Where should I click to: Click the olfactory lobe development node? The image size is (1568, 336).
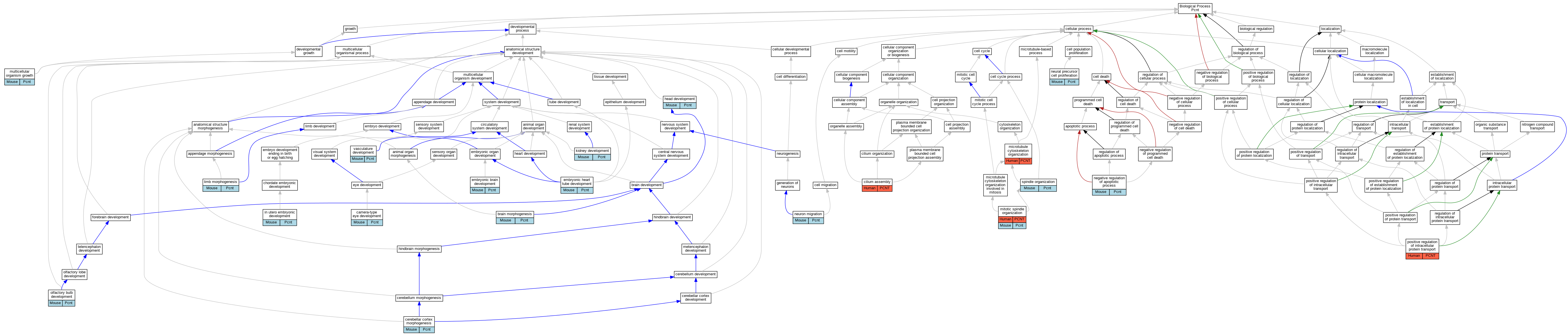point(74,274)
